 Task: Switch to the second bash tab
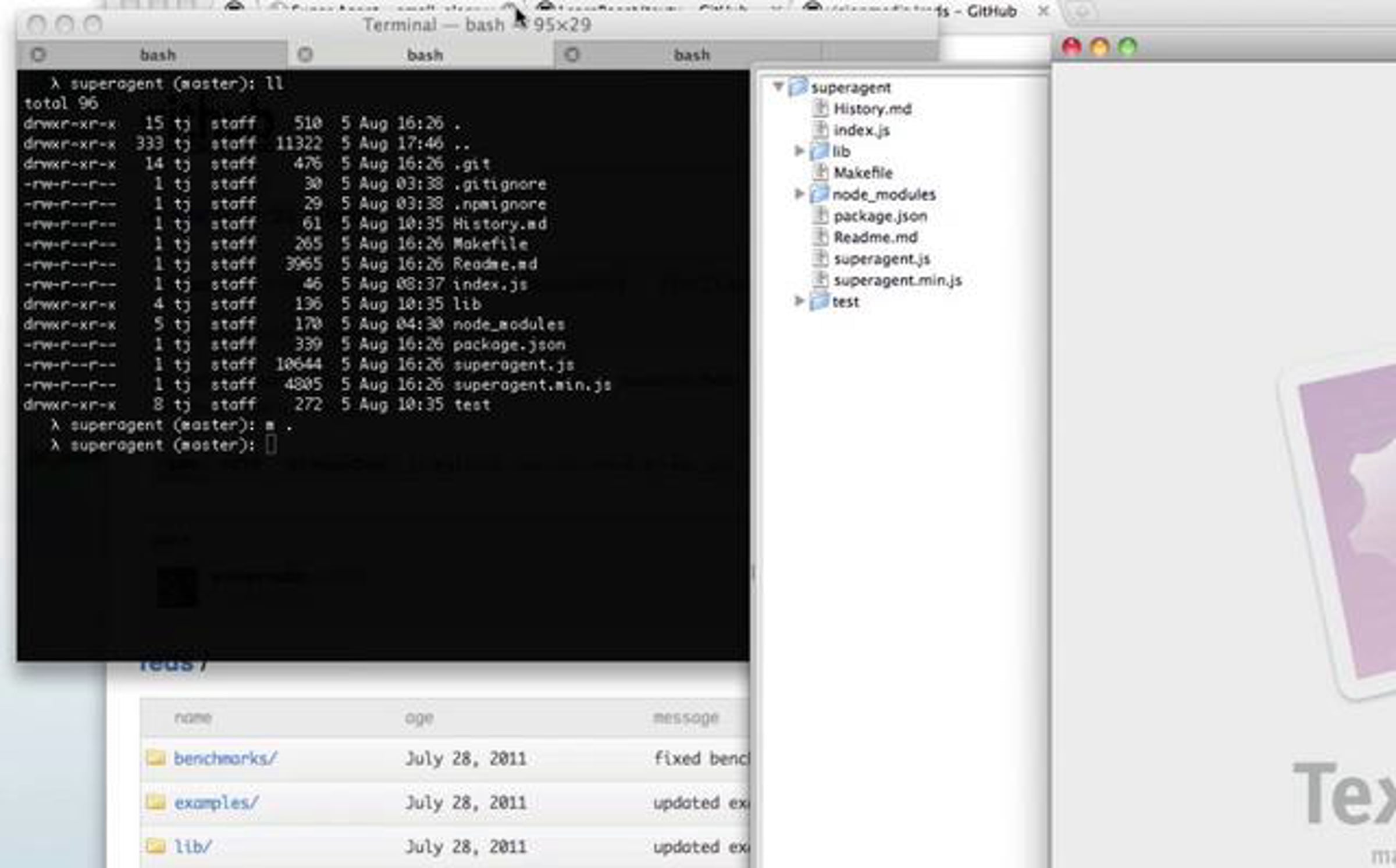(x=425, y=55)
